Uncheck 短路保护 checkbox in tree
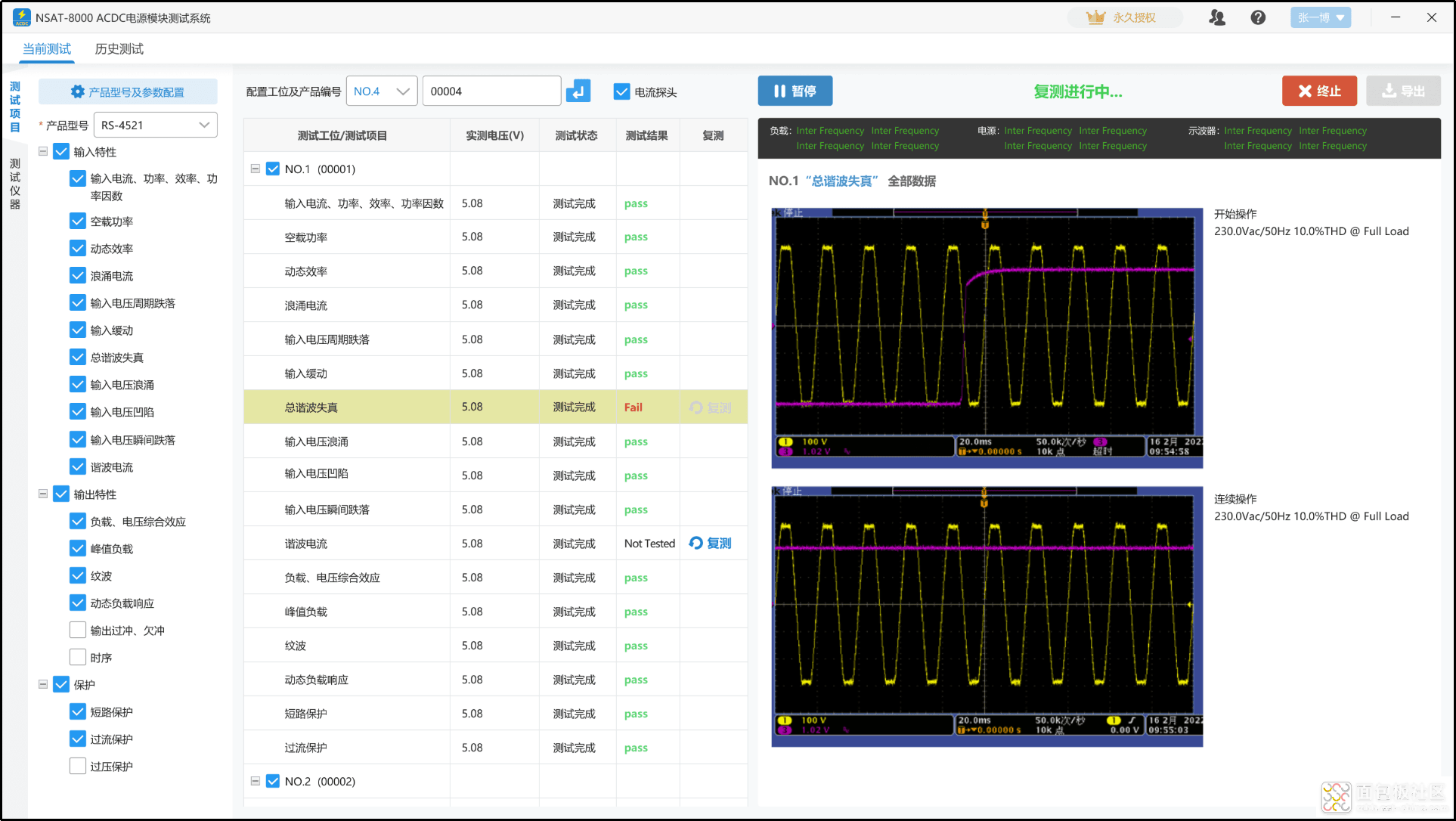This screenshot has width=1456, height=821. coord(78,712)
